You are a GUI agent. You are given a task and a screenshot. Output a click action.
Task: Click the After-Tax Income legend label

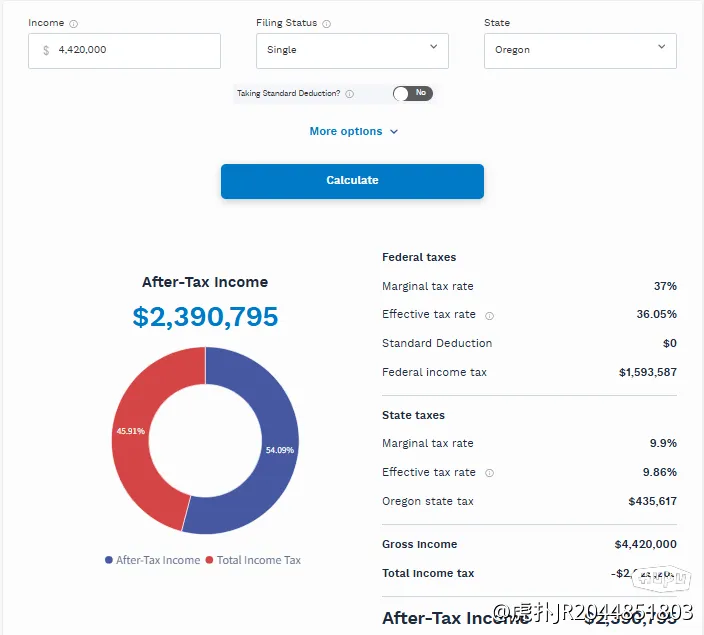tap(158, 560)
